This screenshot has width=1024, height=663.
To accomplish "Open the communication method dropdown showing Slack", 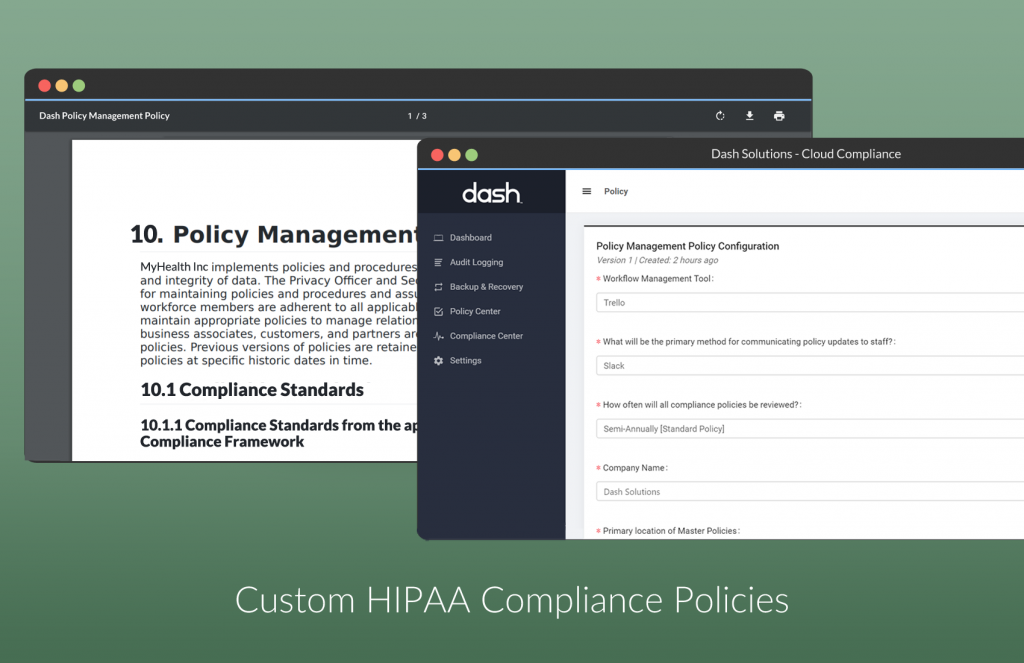I will tap(810, 366).
